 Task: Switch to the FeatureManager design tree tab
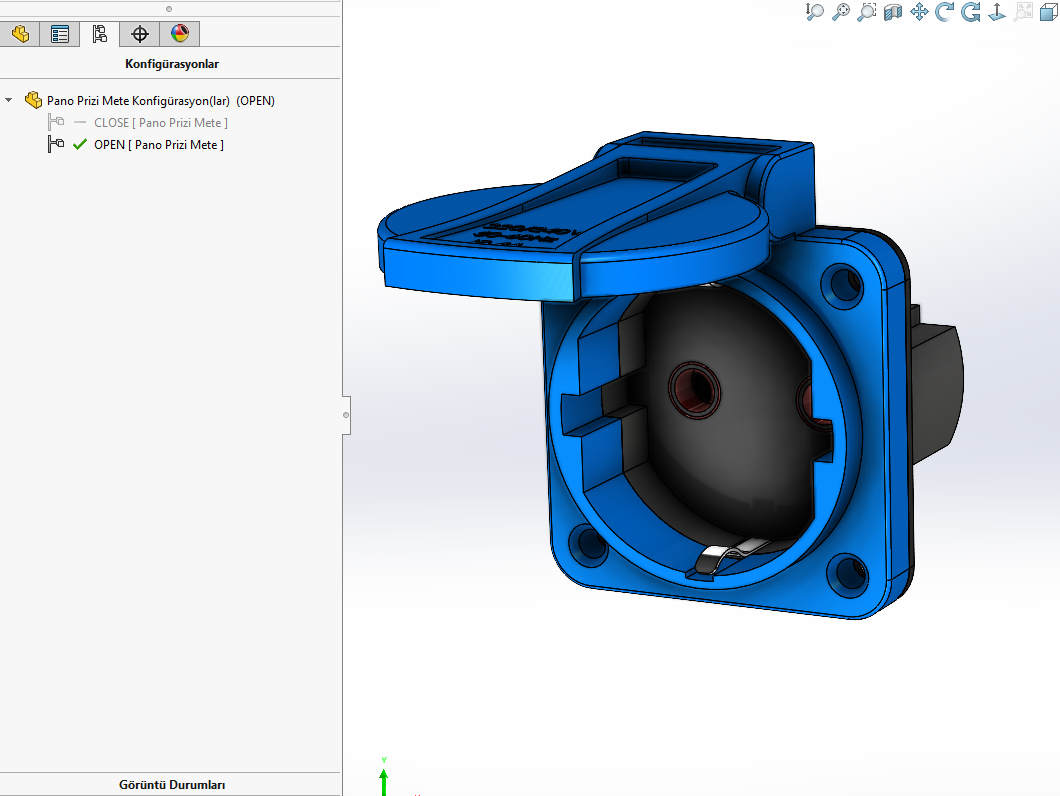point(20,34)
